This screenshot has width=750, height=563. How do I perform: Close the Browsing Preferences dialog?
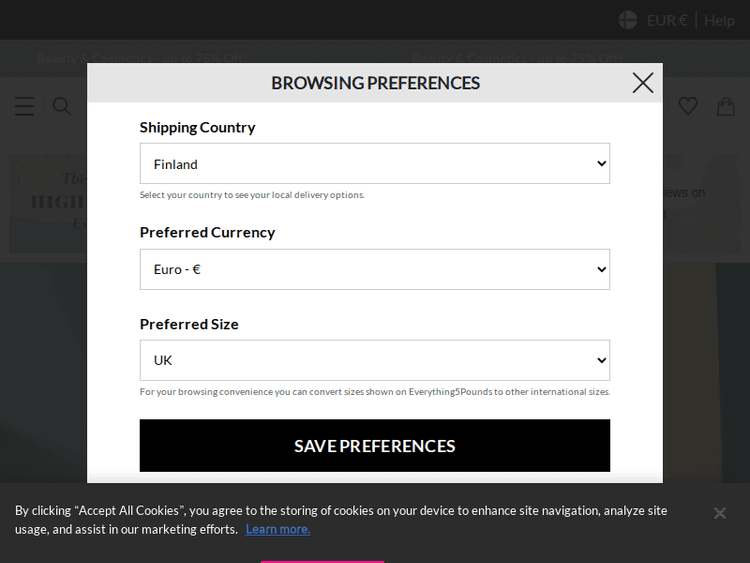(x=643, y=83)
